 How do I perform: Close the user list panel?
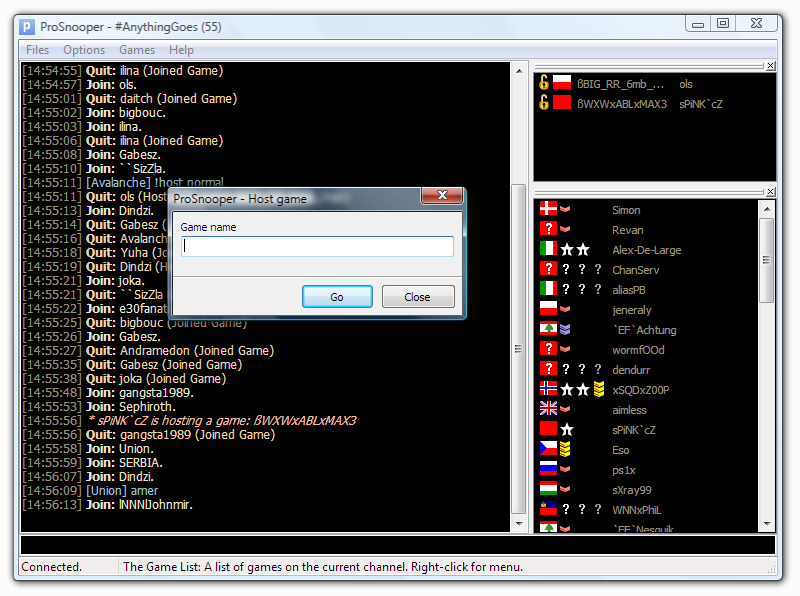pos(770,192)
